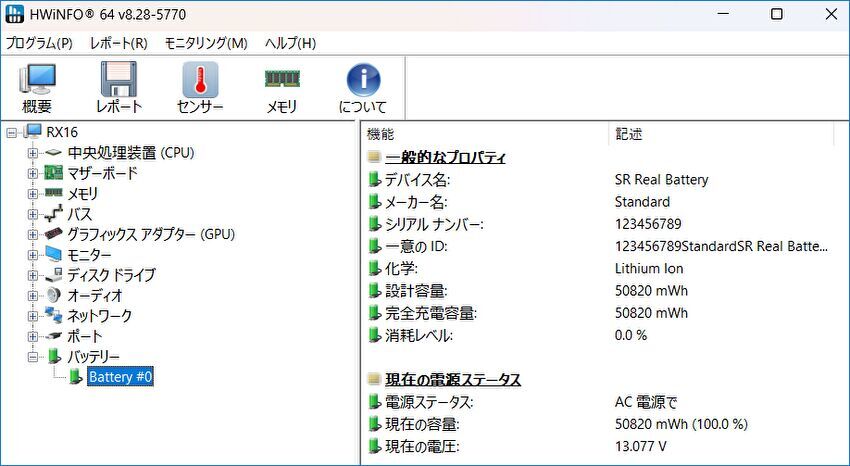
Task: Click the オーディオ speaker icon
Action: pos(53,295)
